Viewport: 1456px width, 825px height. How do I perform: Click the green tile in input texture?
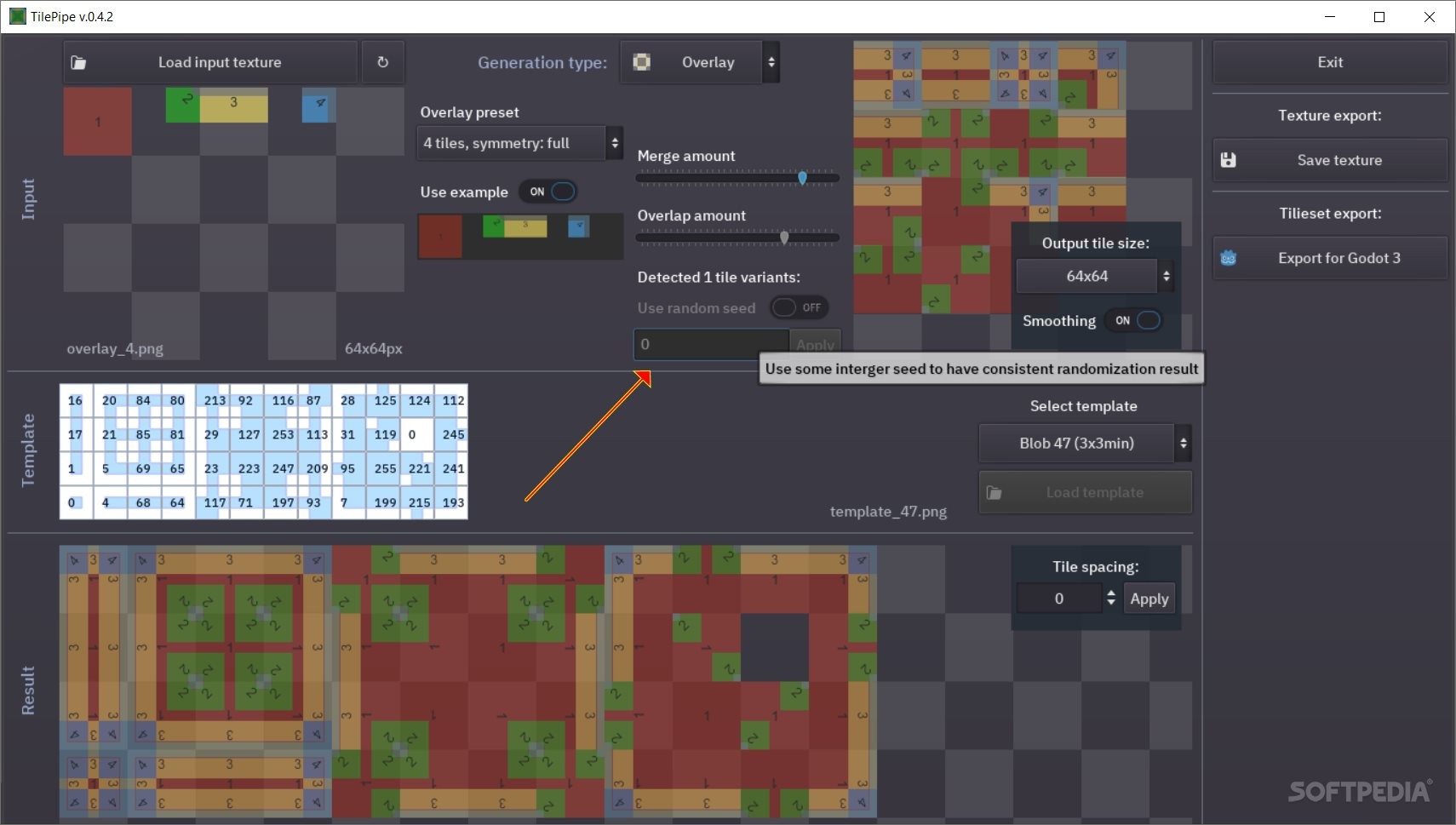click(x=182, y=105)
